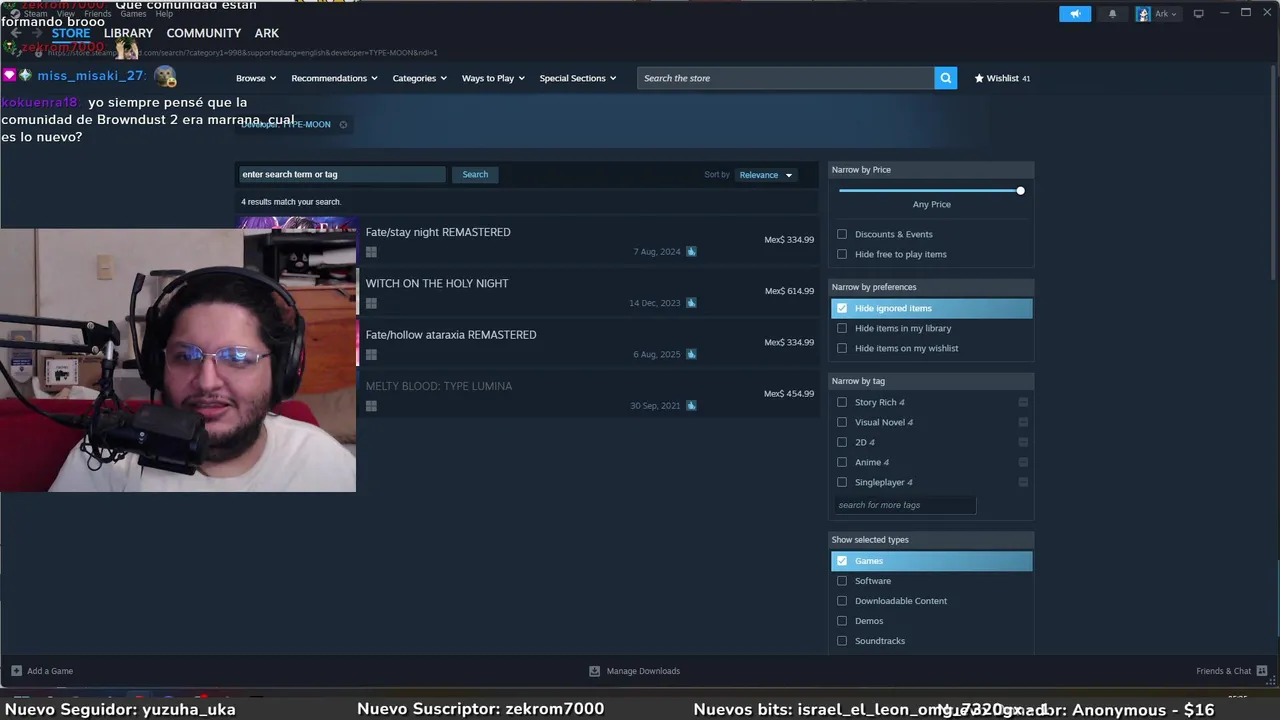This screenshot has height=720, width=1280.
Task: Check Hide free to play items
Action: point(842,254)
